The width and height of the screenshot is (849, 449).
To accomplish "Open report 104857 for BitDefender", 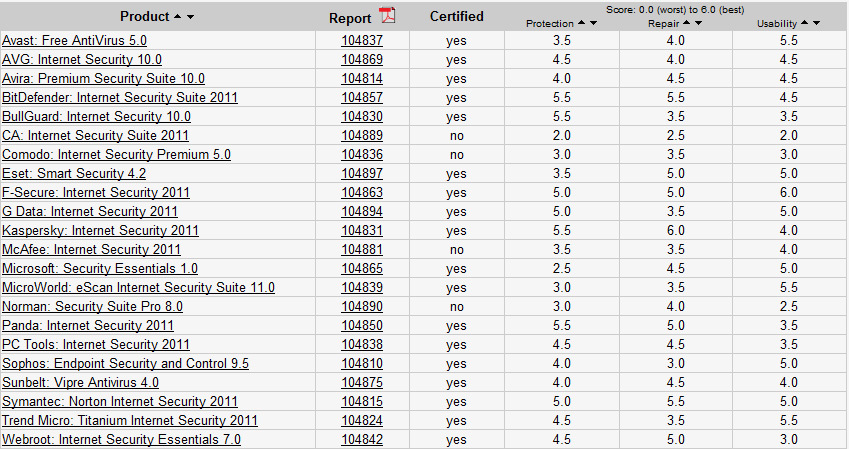I will pyautogui.click(x=362, y=97).
